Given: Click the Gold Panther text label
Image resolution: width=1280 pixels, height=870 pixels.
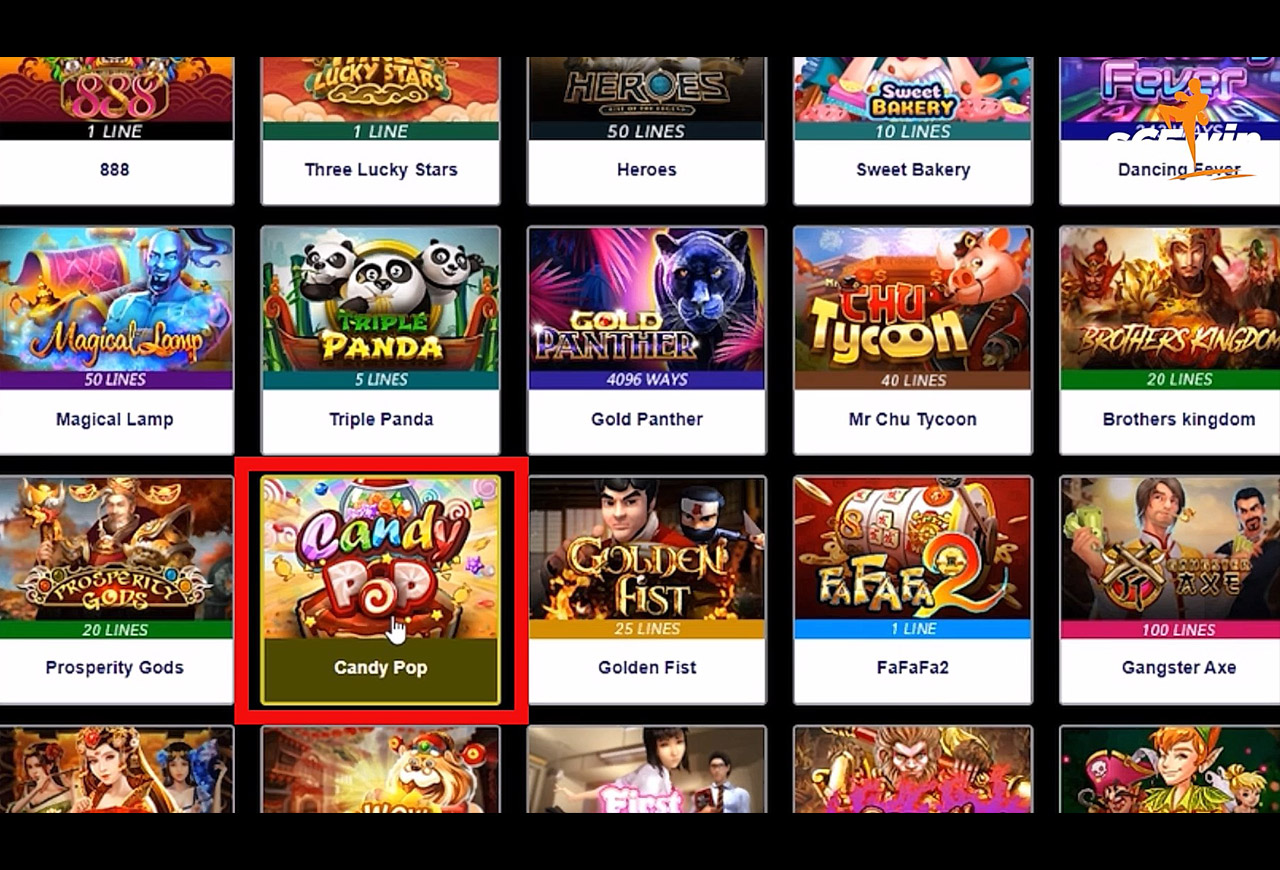Looking at the screenshot, I should pos(647,419).
